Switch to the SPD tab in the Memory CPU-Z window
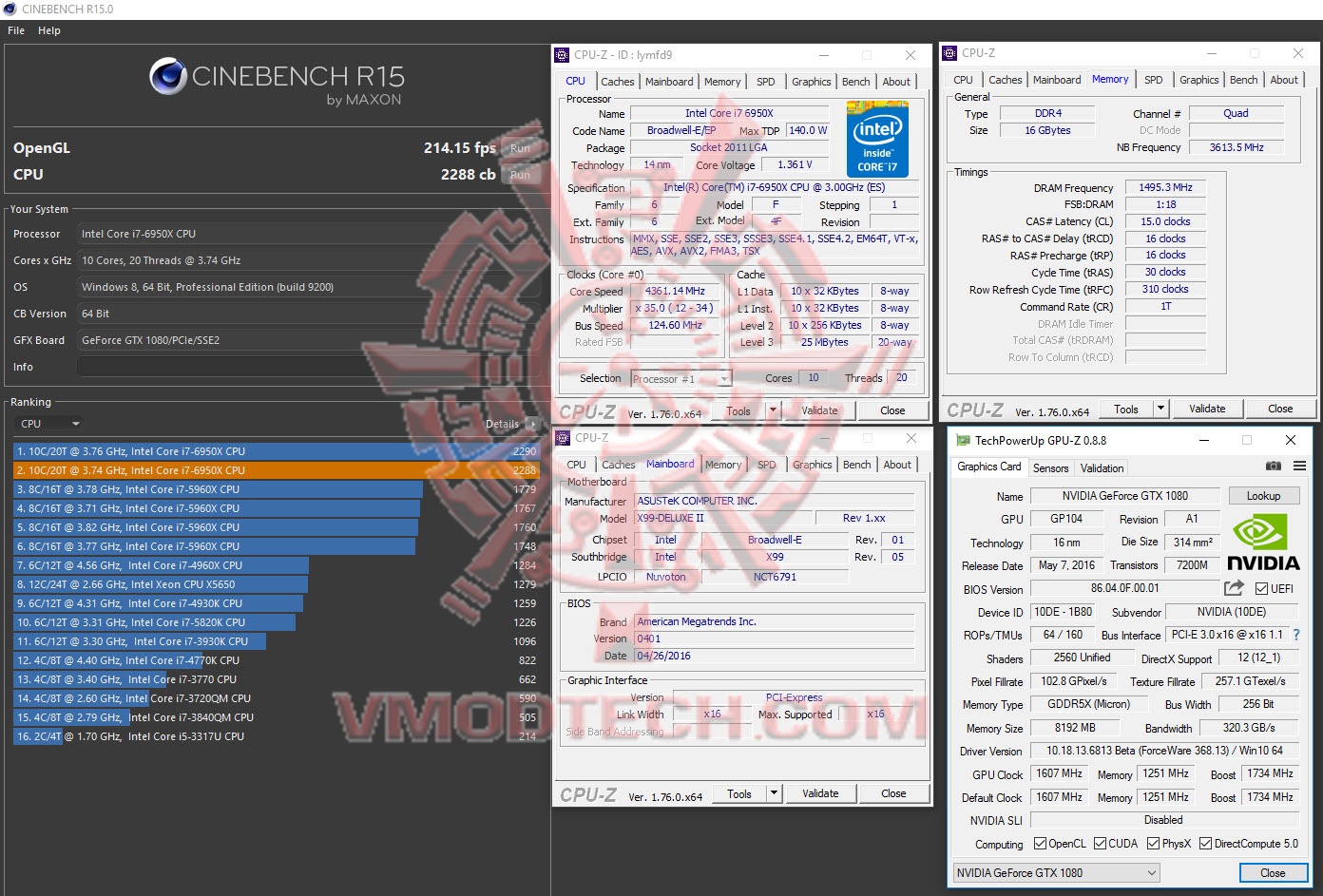The image size is (1323, 896). pyautogui.click(x=1154, y=80)
